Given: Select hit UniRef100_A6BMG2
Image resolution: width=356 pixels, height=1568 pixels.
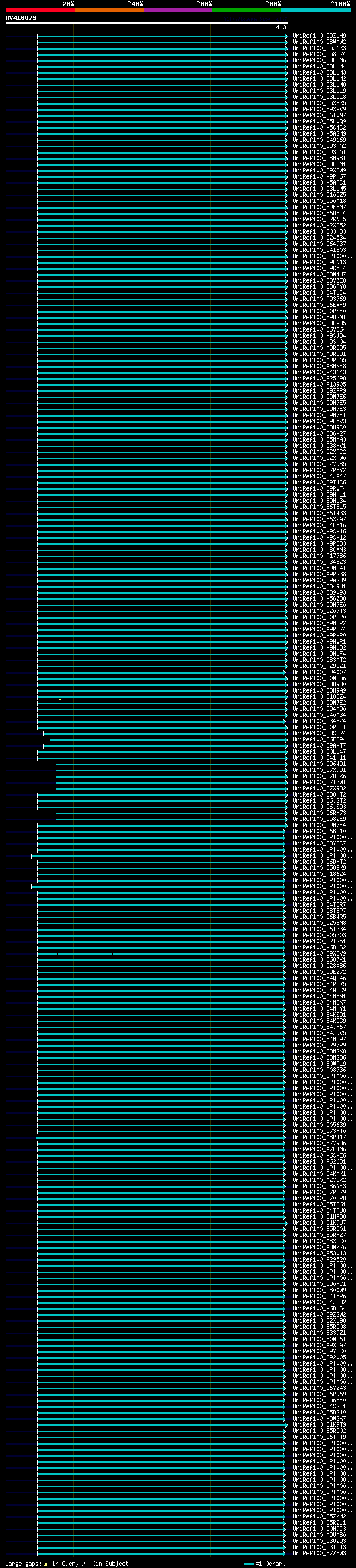Looking at the screenshot, I should click(319, 947).
